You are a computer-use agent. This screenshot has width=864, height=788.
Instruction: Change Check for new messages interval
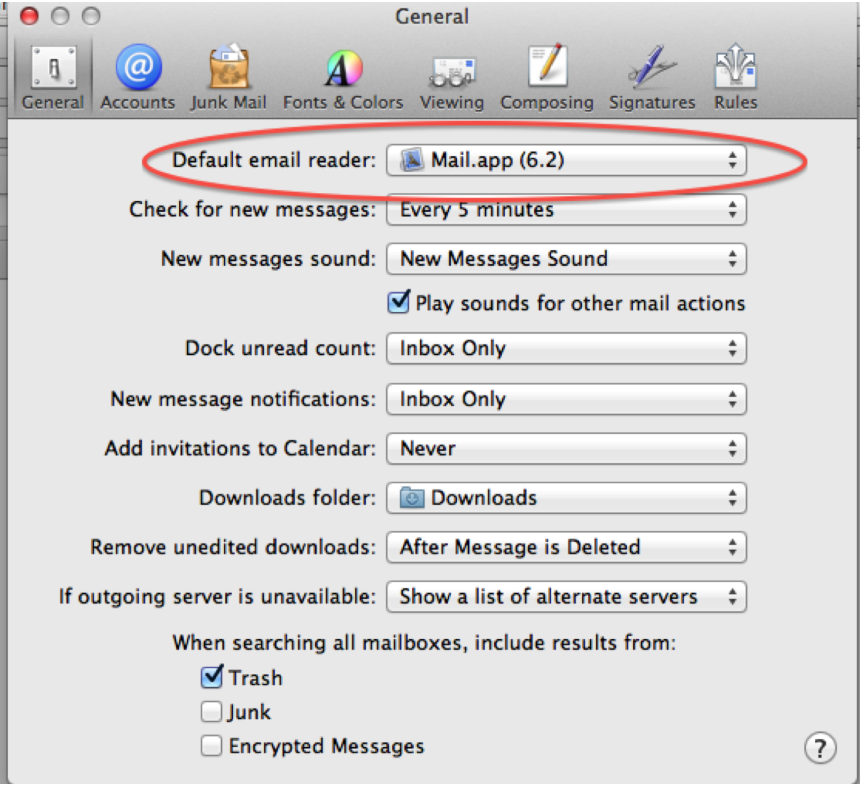tap(566, 210)
